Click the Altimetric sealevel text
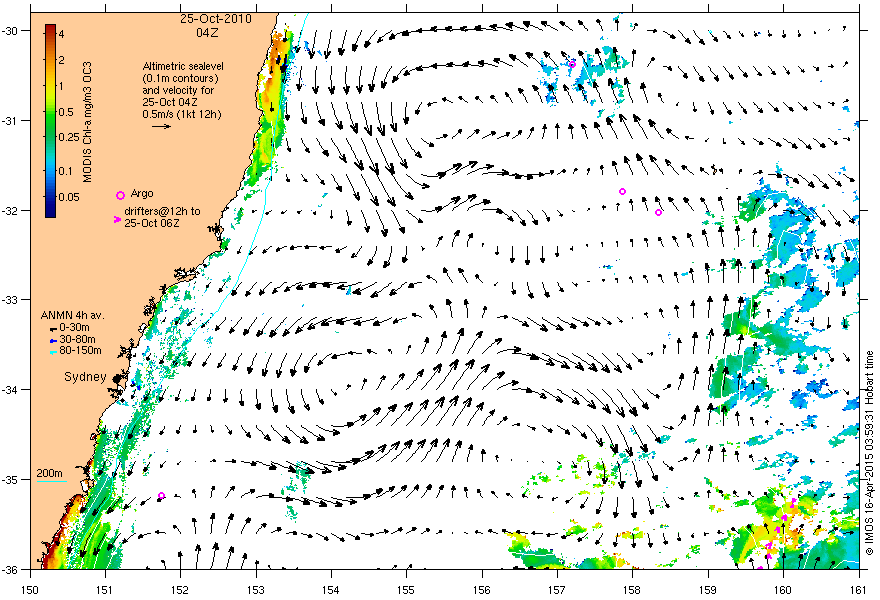Image resolution: width=880 pixels, height=600 pixels. 181,66
